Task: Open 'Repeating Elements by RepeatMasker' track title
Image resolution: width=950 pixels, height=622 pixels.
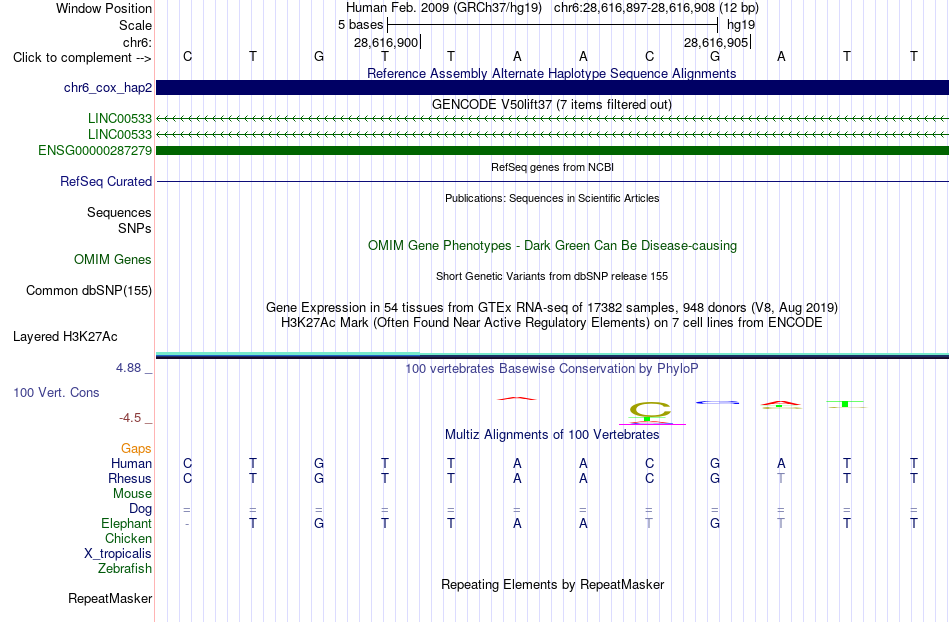Action: pos(552,584)
